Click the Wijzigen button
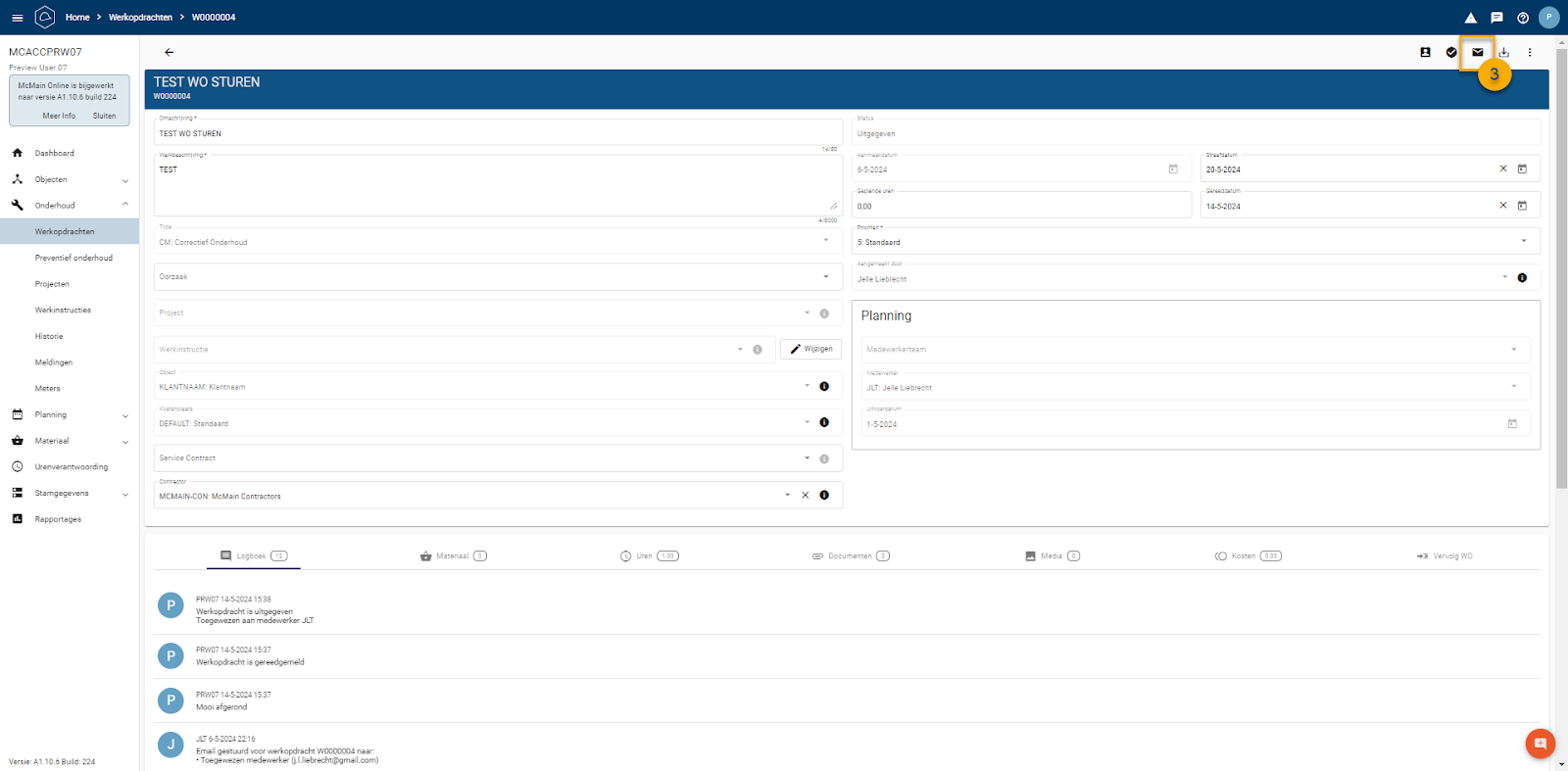The image size is (1568, 771). tap(810, 349)
